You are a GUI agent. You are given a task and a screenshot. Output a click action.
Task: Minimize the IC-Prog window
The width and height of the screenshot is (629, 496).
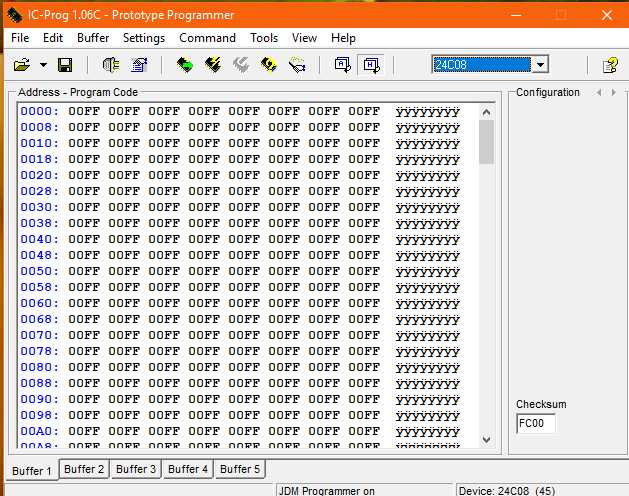(516, 15)
